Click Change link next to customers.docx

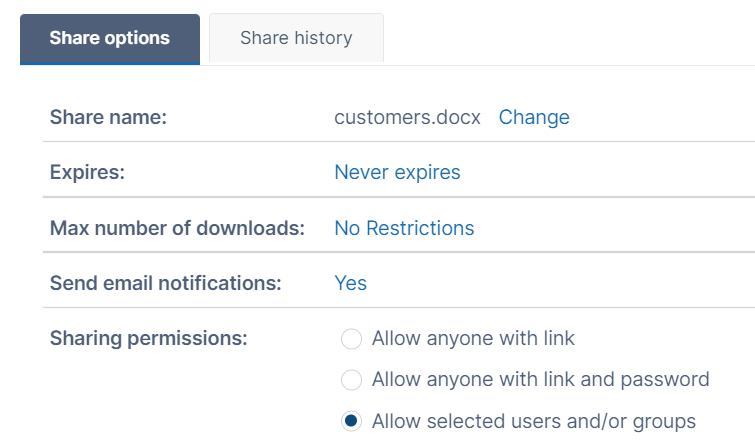(534, 117)
